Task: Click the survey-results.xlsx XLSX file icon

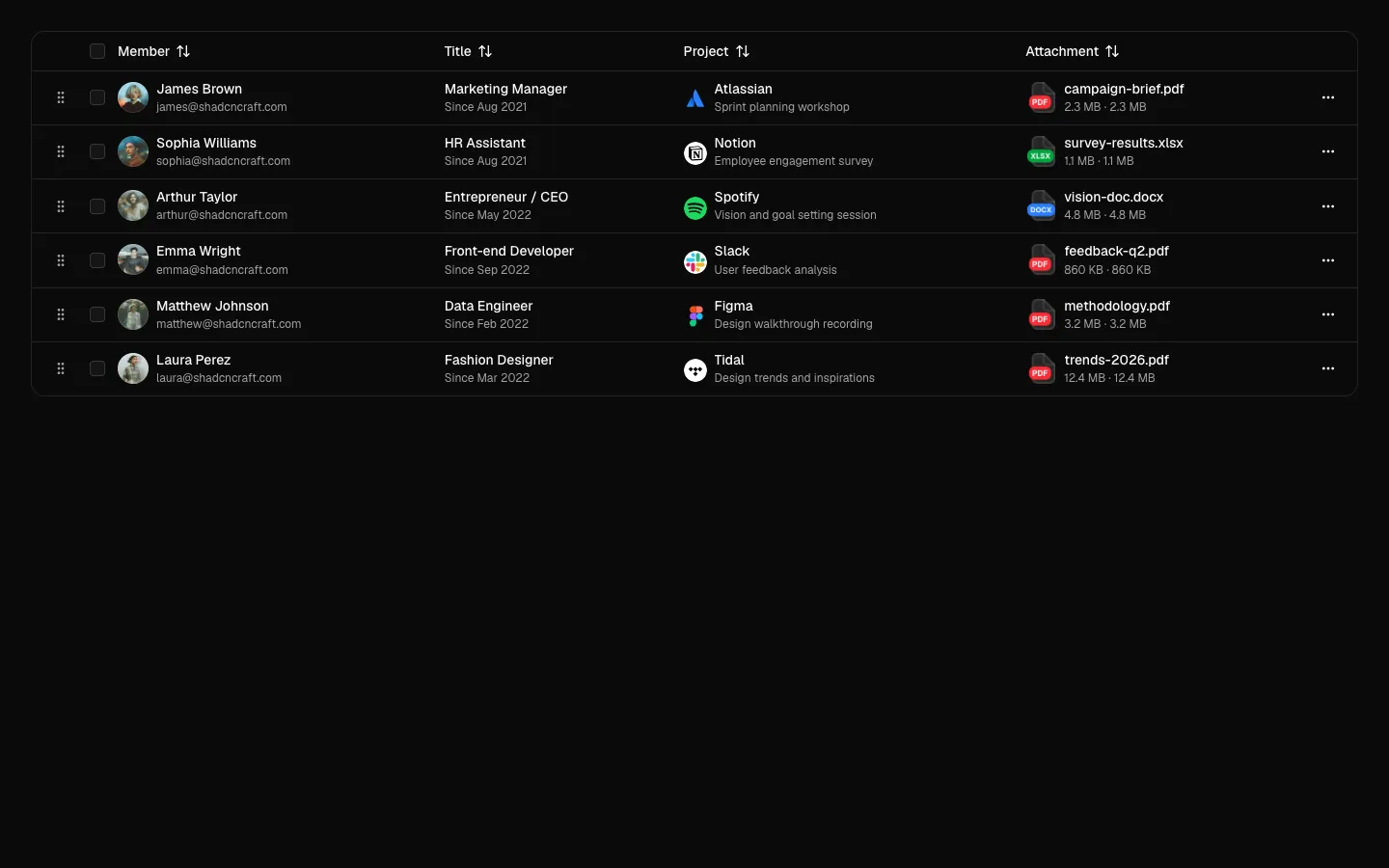Action: pyautogui.click(x=1041, y=152)
